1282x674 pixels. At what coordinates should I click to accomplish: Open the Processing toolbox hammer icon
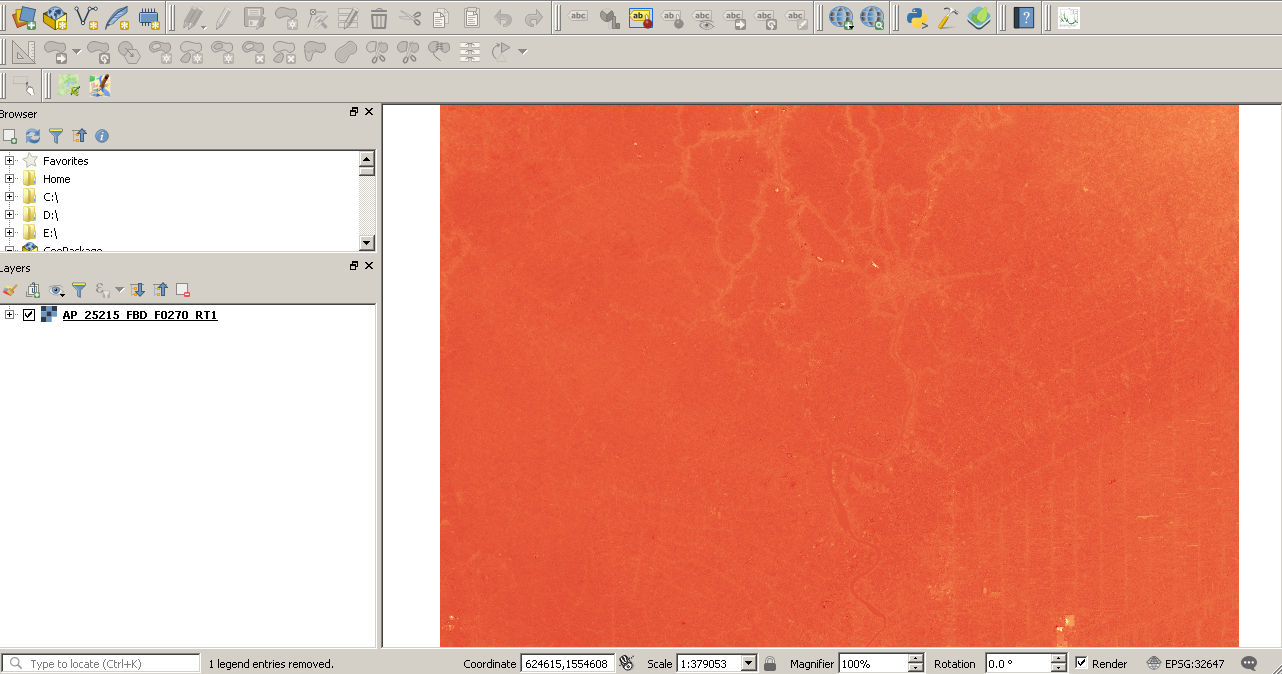pos(947,17)
